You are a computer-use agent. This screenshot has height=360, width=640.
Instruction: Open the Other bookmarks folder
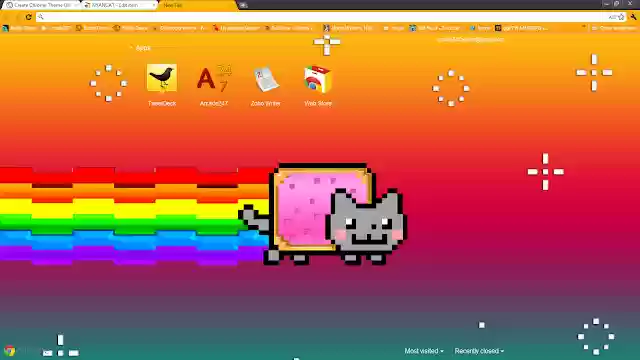(613, 28)
